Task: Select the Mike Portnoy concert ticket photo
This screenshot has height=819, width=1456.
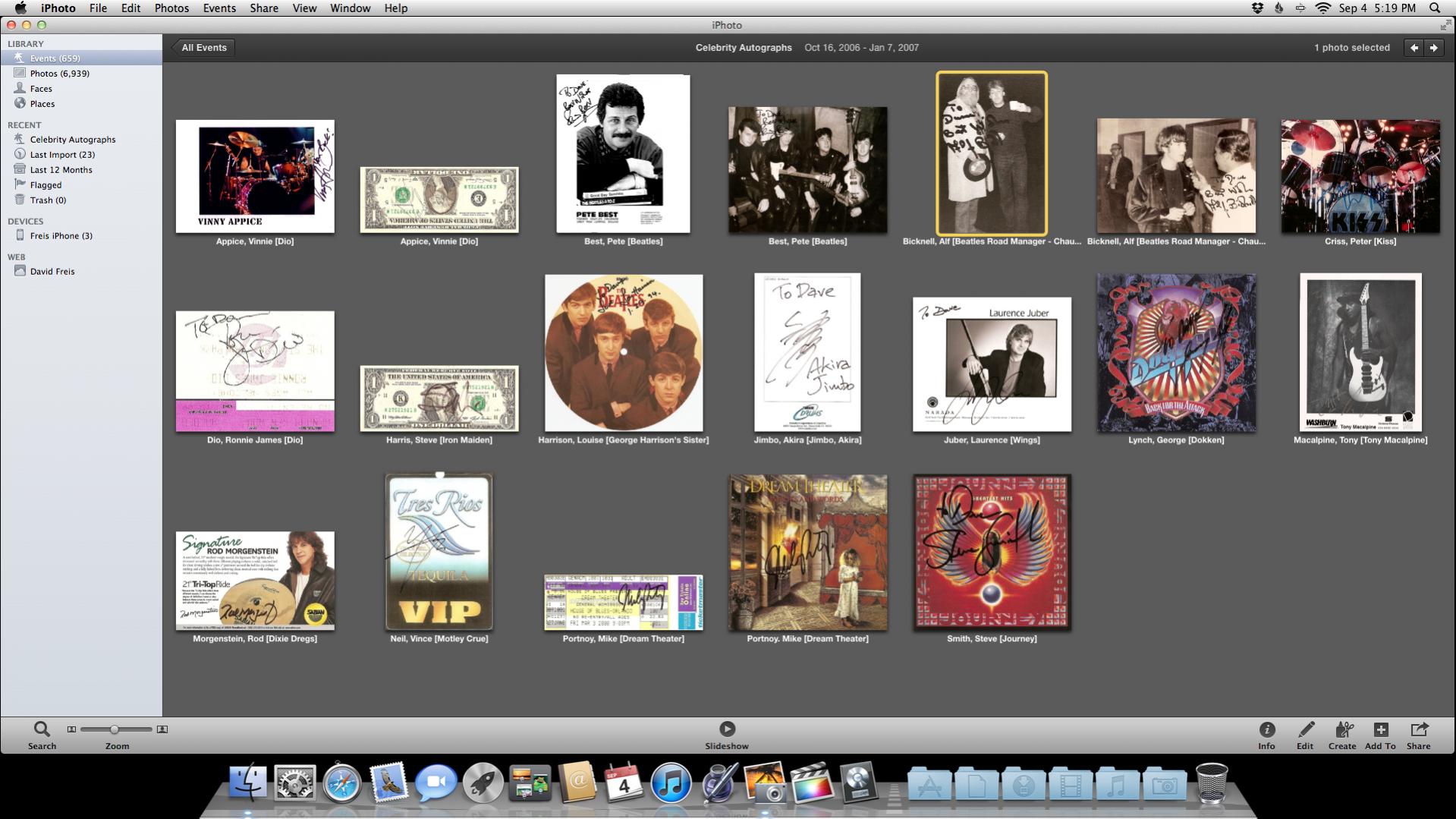Action: (x=624, y=603)
